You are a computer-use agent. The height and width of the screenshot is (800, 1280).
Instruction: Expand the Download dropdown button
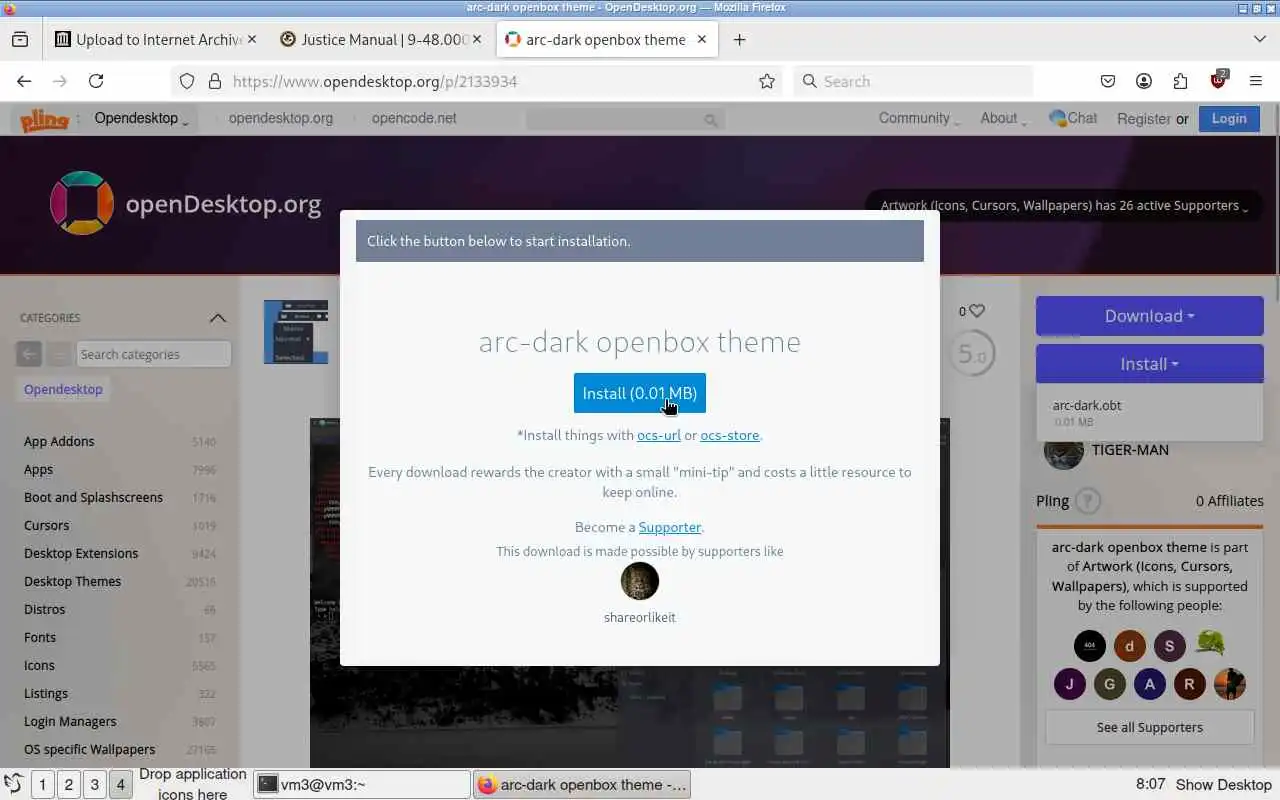[x=1150, y=316]
